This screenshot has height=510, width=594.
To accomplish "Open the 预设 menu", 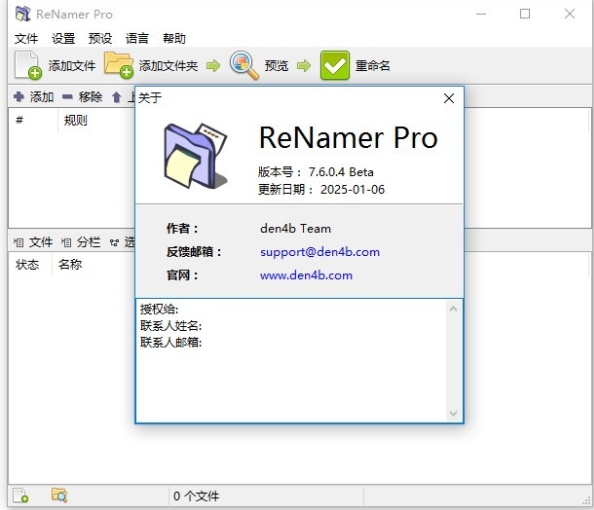I will [100, 38].
